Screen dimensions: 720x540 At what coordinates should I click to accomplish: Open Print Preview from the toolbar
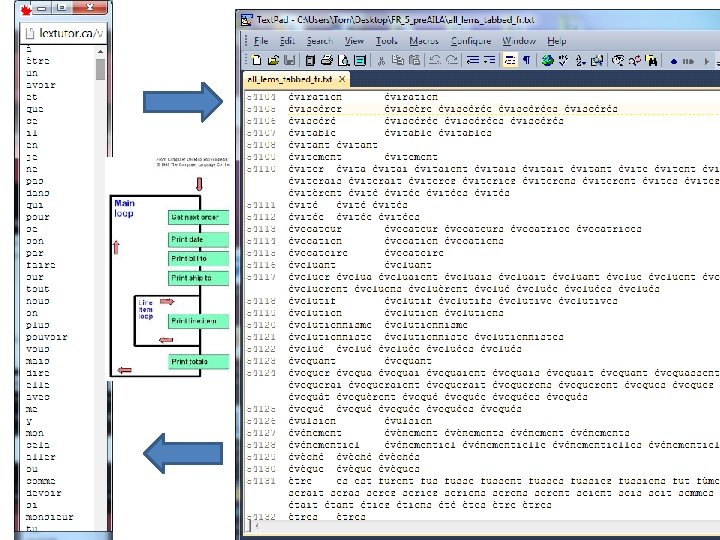pos(343,60)
